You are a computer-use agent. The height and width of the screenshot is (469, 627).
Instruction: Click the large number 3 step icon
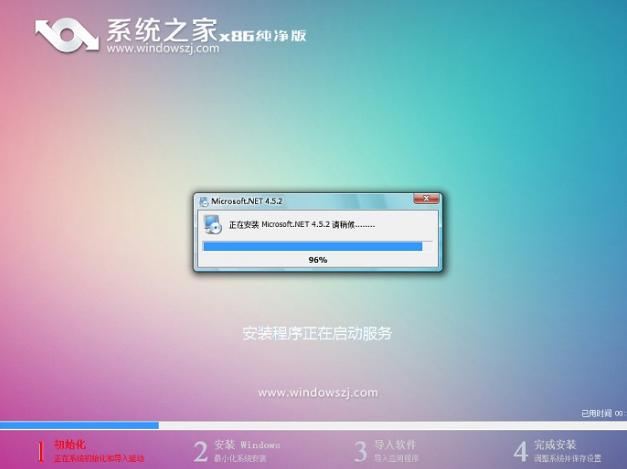(x=361, y=451)
